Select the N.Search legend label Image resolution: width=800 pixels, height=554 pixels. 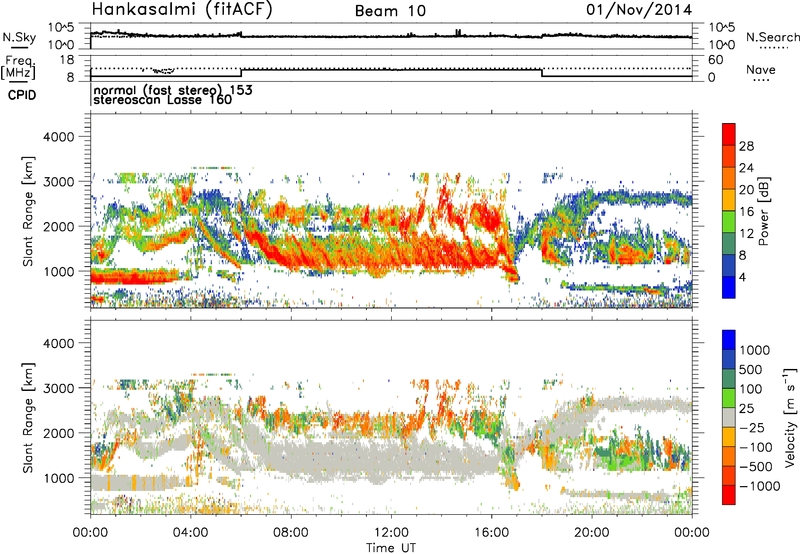(x=773, y=37)
